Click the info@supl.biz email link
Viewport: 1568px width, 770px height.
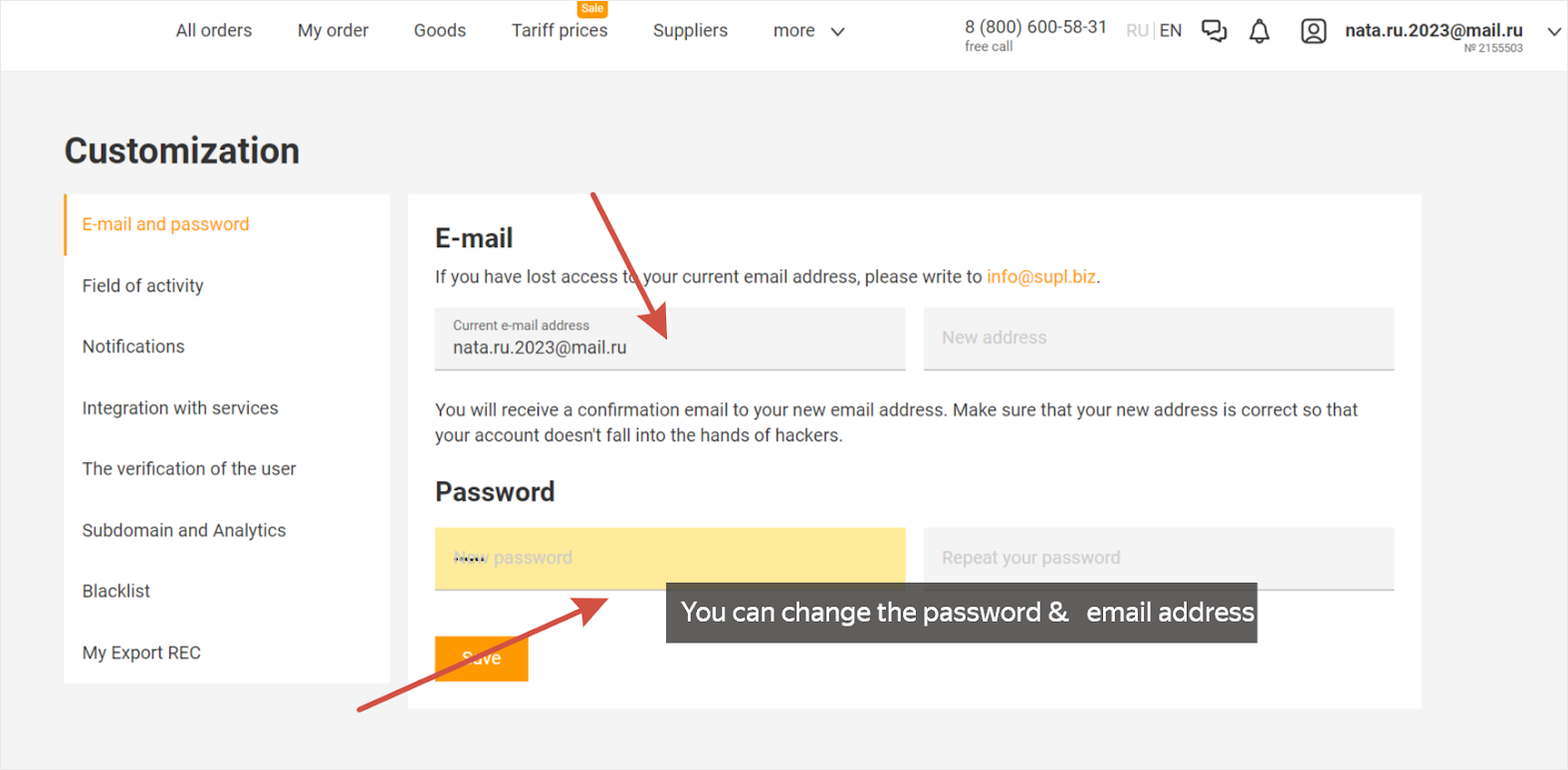(1040, 277)
